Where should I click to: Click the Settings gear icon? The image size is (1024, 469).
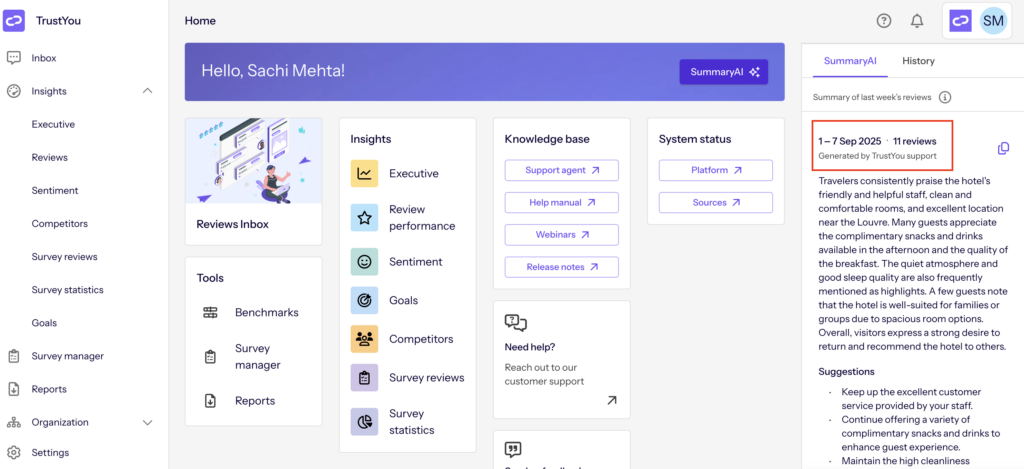[14, 453]
